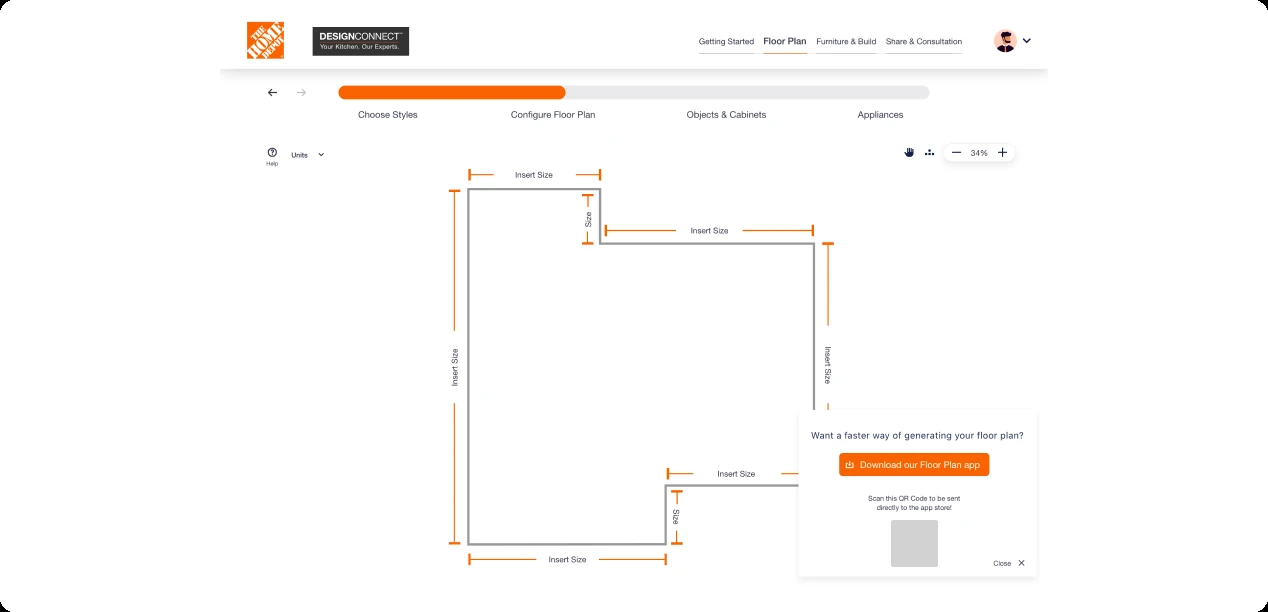Zoom in with the plus button

[x=1002, y=153]
